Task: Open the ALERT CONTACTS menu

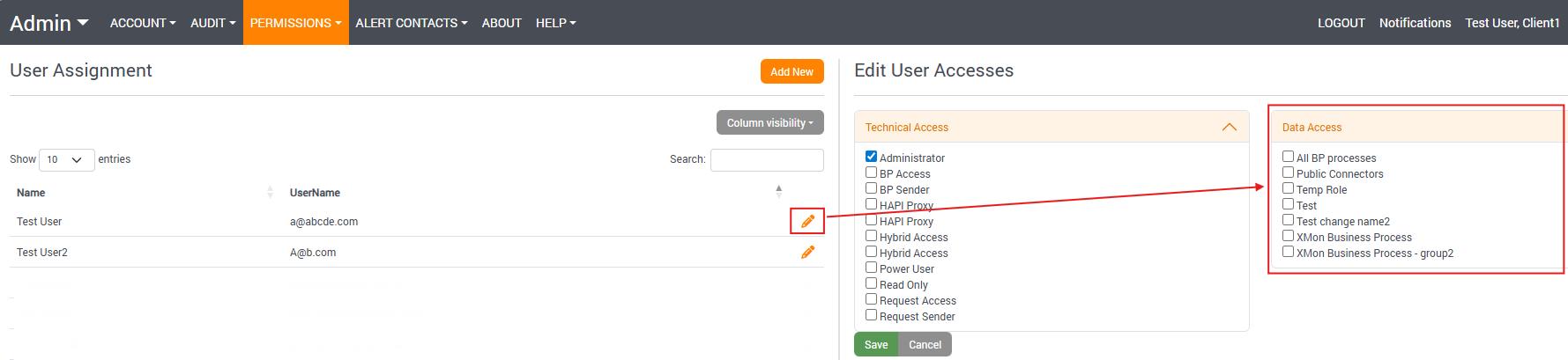Action: tap(411, 23)
